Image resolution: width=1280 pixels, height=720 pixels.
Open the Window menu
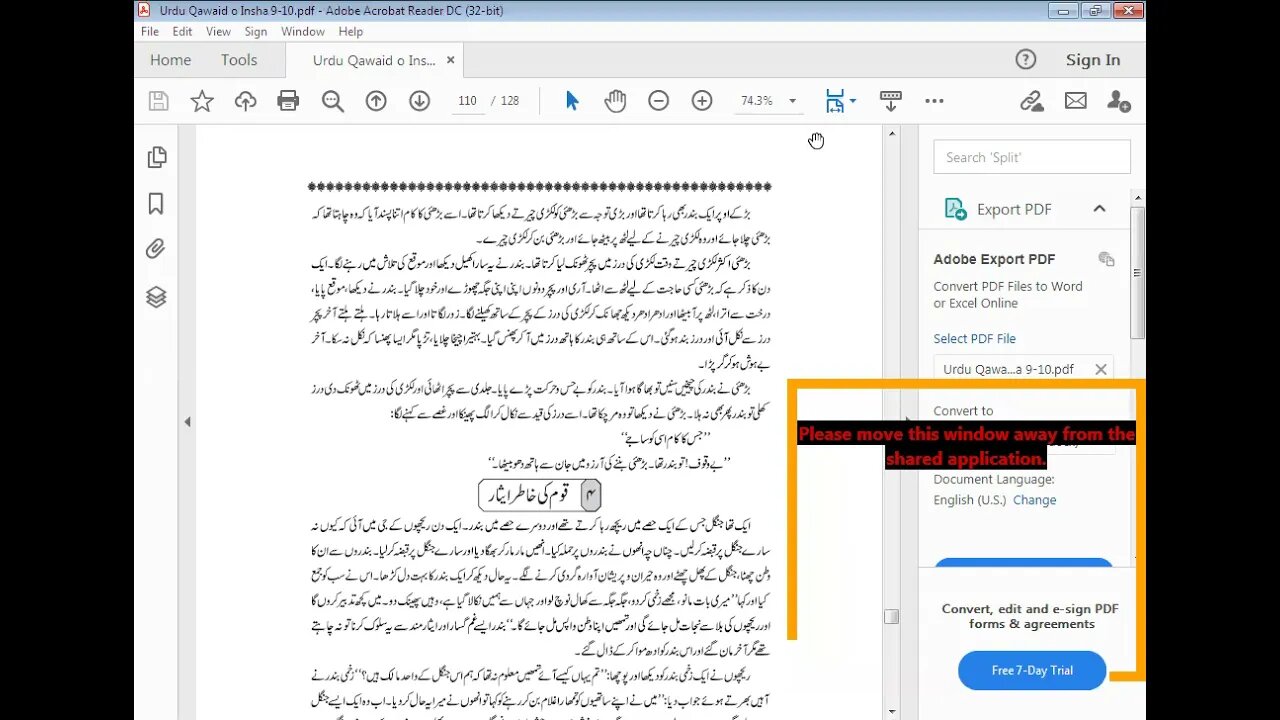coord(303,32)
